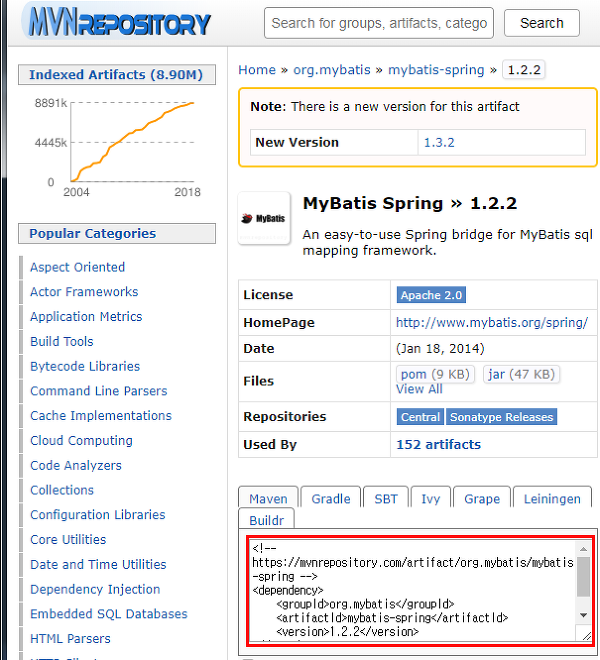
Task: Open org.mybatis breadcrumb link
Action: click(x=332, y=69)
